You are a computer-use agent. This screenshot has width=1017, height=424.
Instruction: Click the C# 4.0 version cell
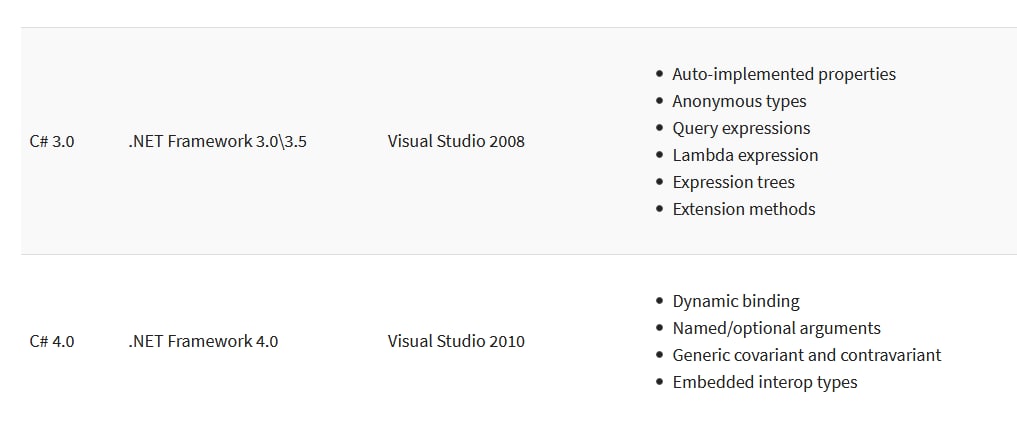pyautogui.click(x=52, y=342)
